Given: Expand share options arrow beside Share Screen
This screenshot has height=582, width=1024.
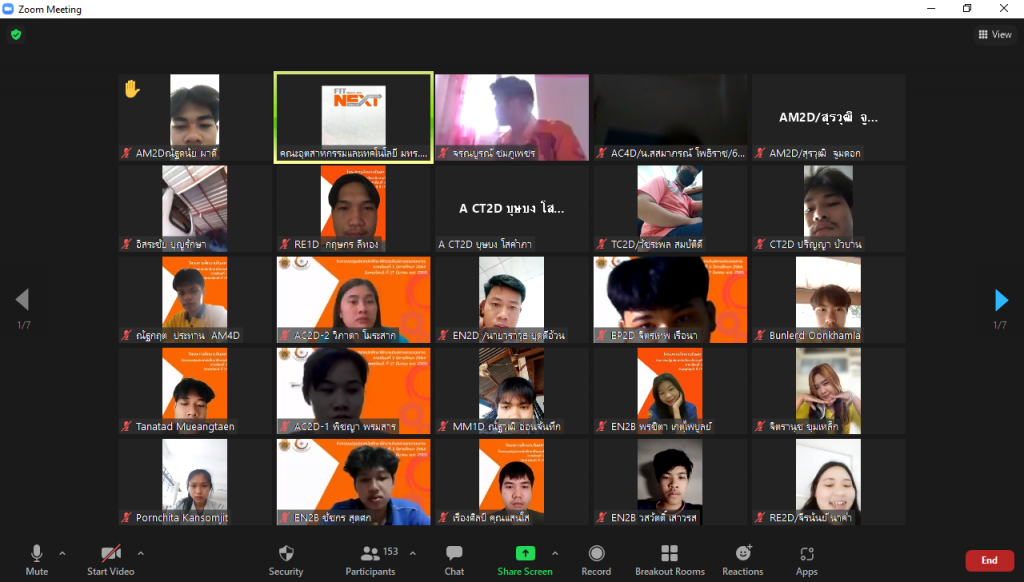Looking at the screenshot, I should click(x=555, y=553).
